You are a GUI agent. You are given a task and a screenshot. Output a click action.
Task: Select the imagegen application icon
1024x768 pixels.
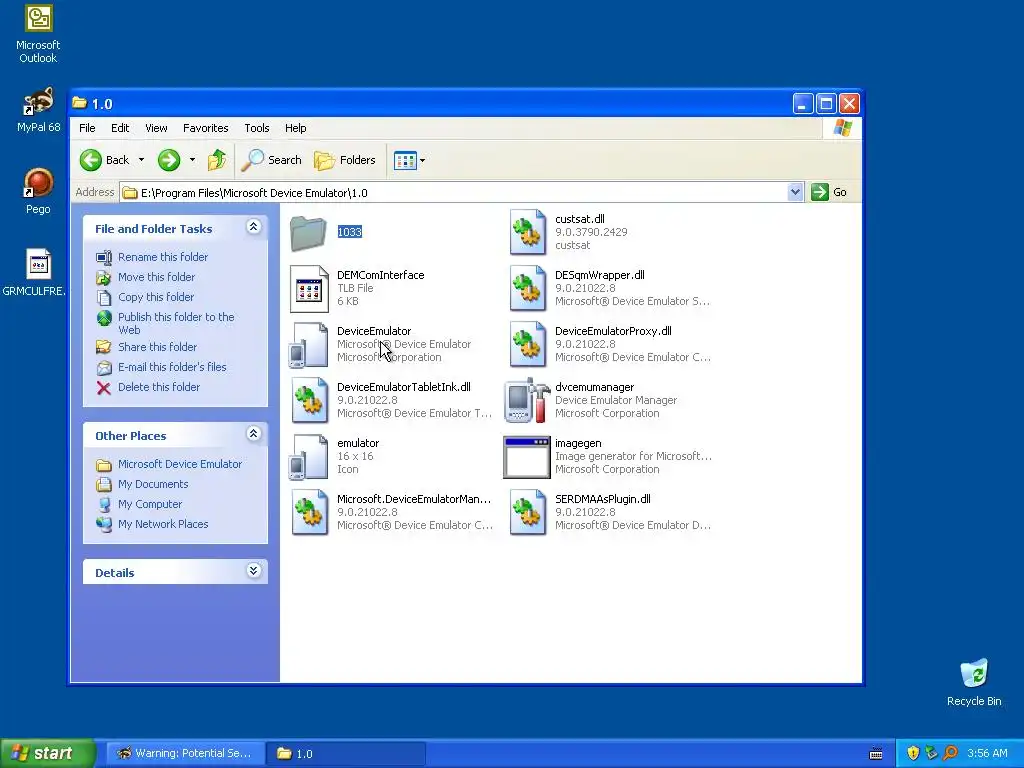click(526, 457)
